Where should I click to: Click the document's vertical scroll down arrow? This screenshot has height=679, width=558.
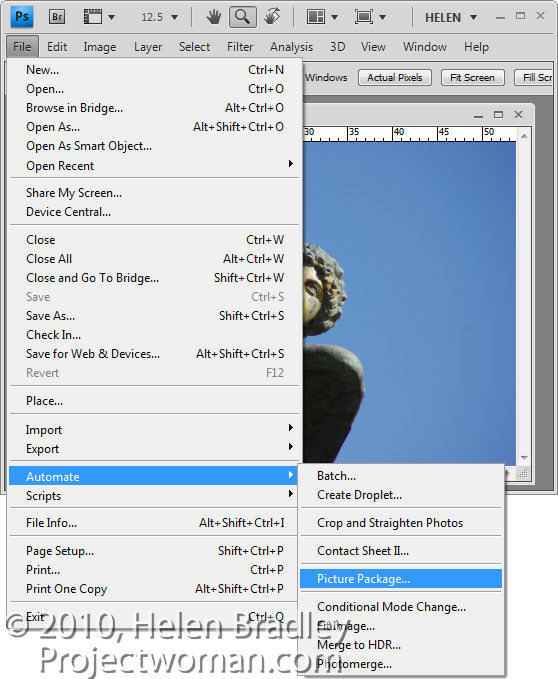point(524,458)
